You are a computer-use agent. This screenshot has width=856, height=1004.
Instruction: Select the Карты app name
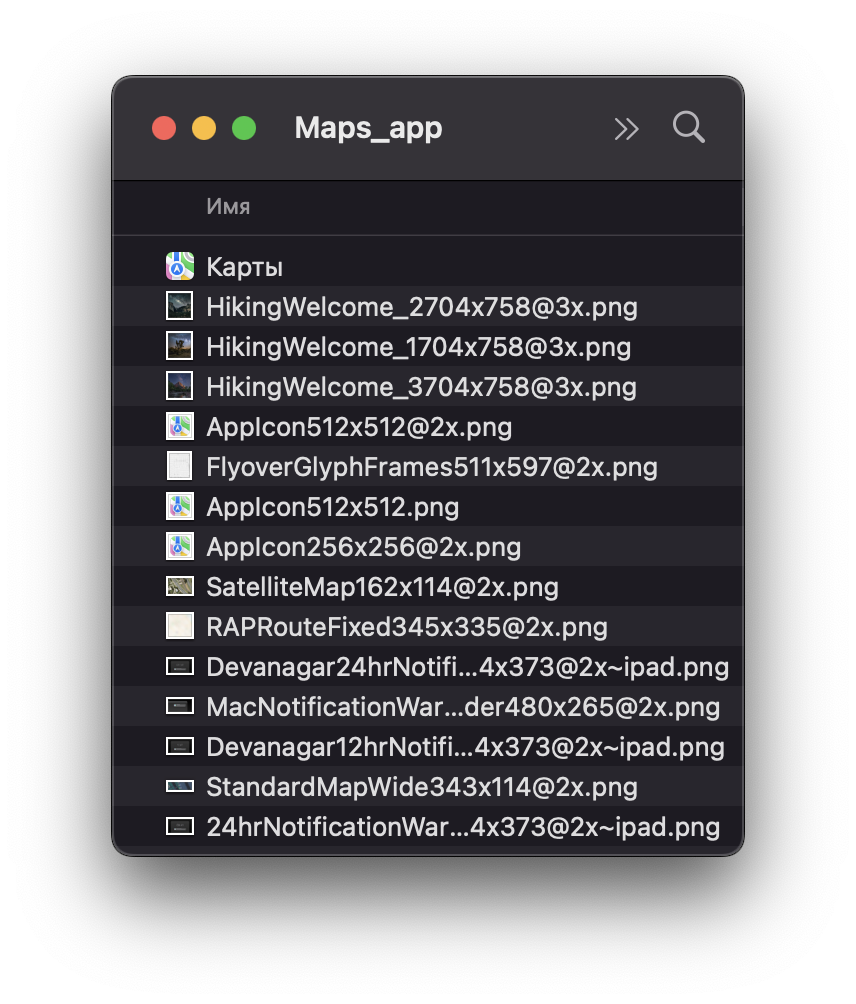pyautogui.click(x=245, y=267)
